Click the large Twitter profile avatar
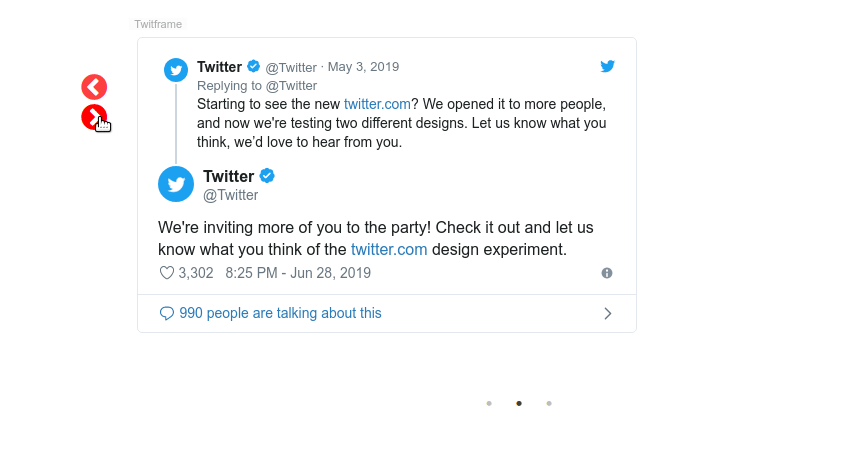Screen dimensions: 859x451 tap(176, 184)
